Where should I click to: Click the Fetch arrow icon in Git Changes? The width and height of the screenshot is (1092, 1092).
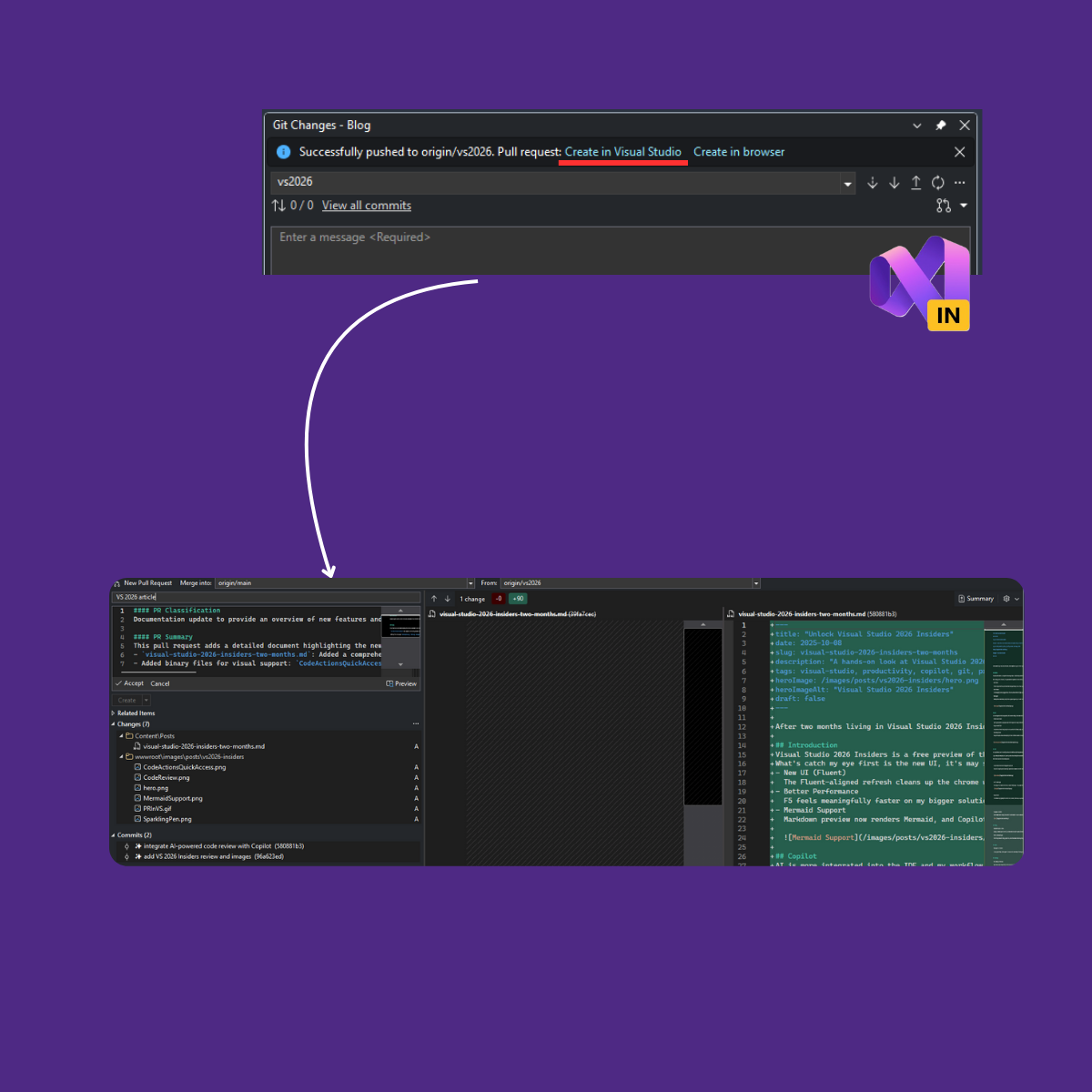pyautogui.click(x=873, y=183)
